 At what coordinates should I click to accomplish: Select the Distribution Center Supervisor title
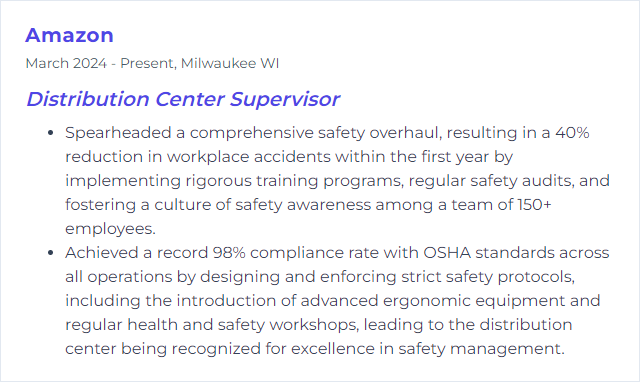coord(183,99)
